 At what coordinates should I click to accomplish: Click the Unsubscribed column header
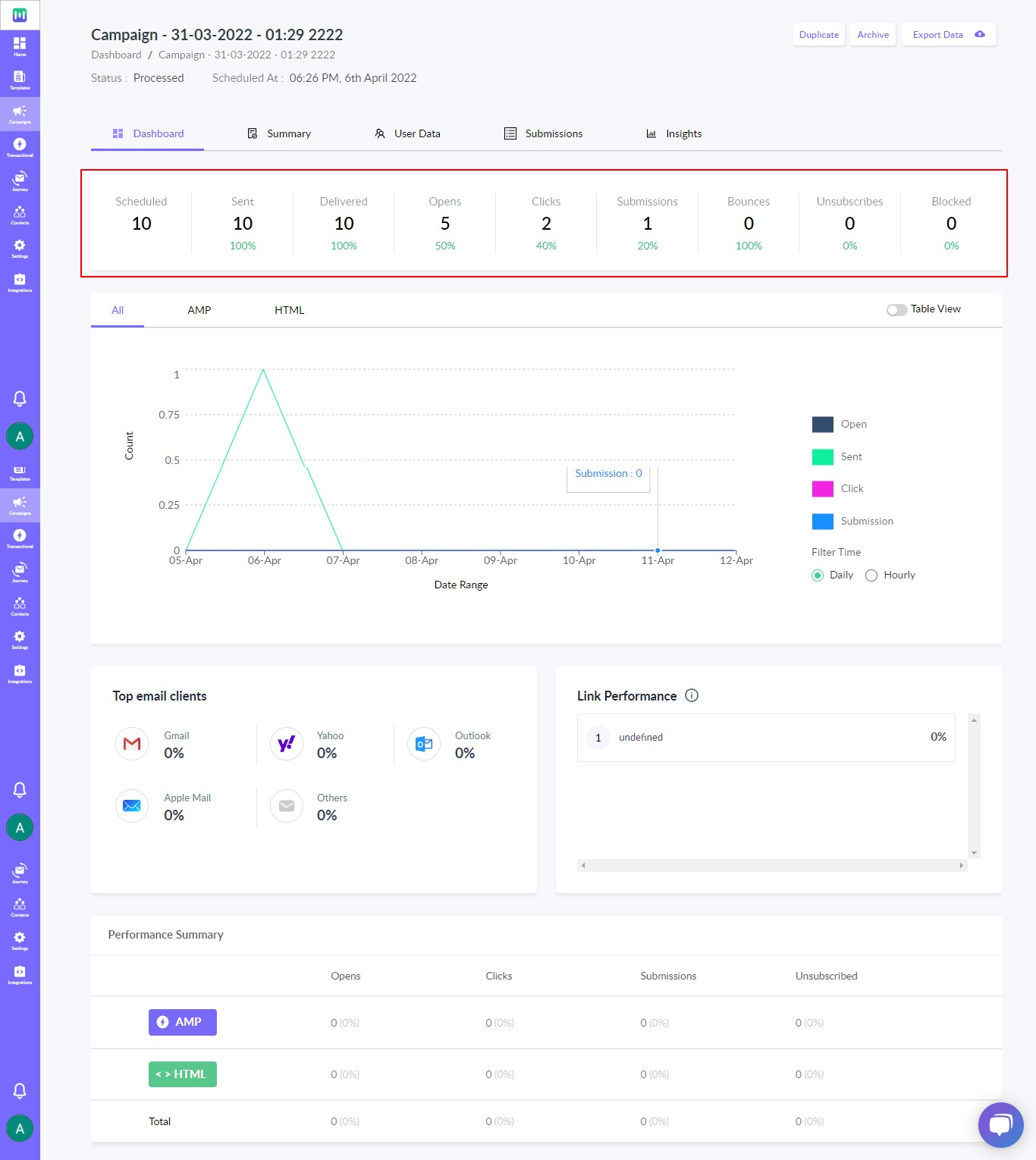tap(827, 977)
